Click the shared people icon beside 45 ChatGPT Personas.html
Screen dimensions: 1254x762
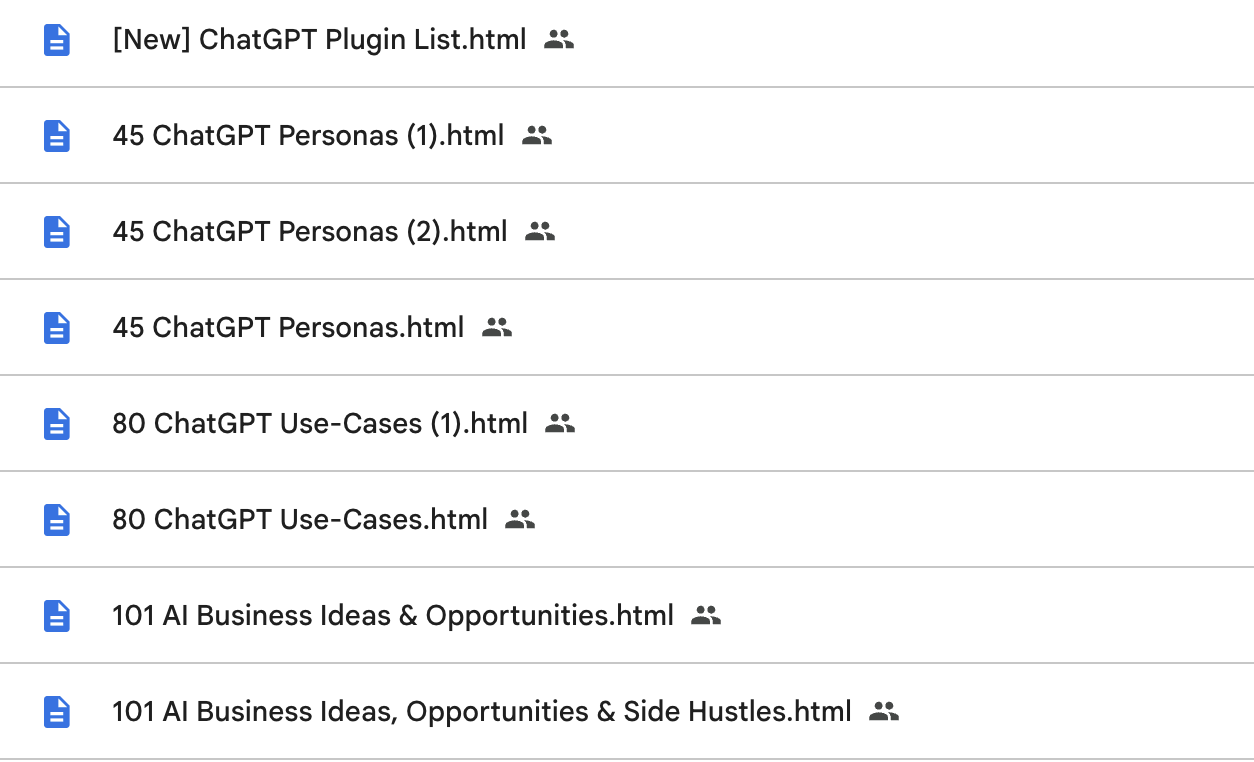coord(497,328)
